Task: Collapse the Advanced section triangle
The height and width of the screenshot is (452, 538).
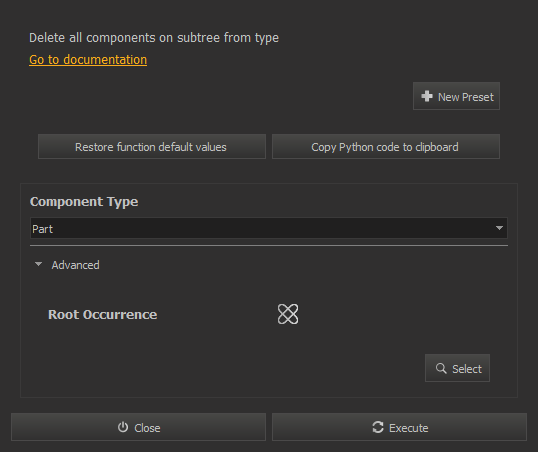Action: (38, 264)
